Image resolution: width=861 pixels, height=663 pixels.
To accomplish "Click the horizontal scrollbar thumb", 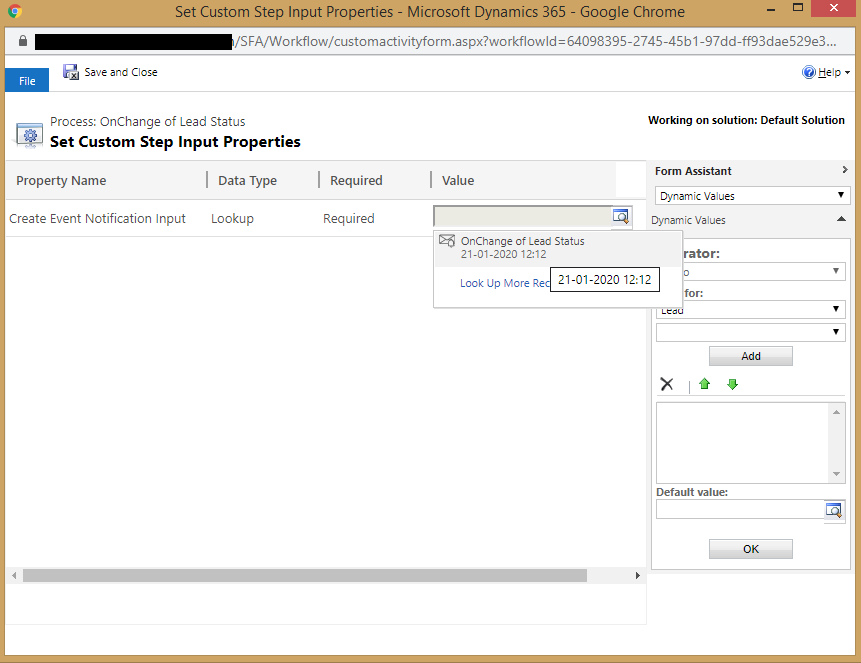I will (x=305, y=575).
